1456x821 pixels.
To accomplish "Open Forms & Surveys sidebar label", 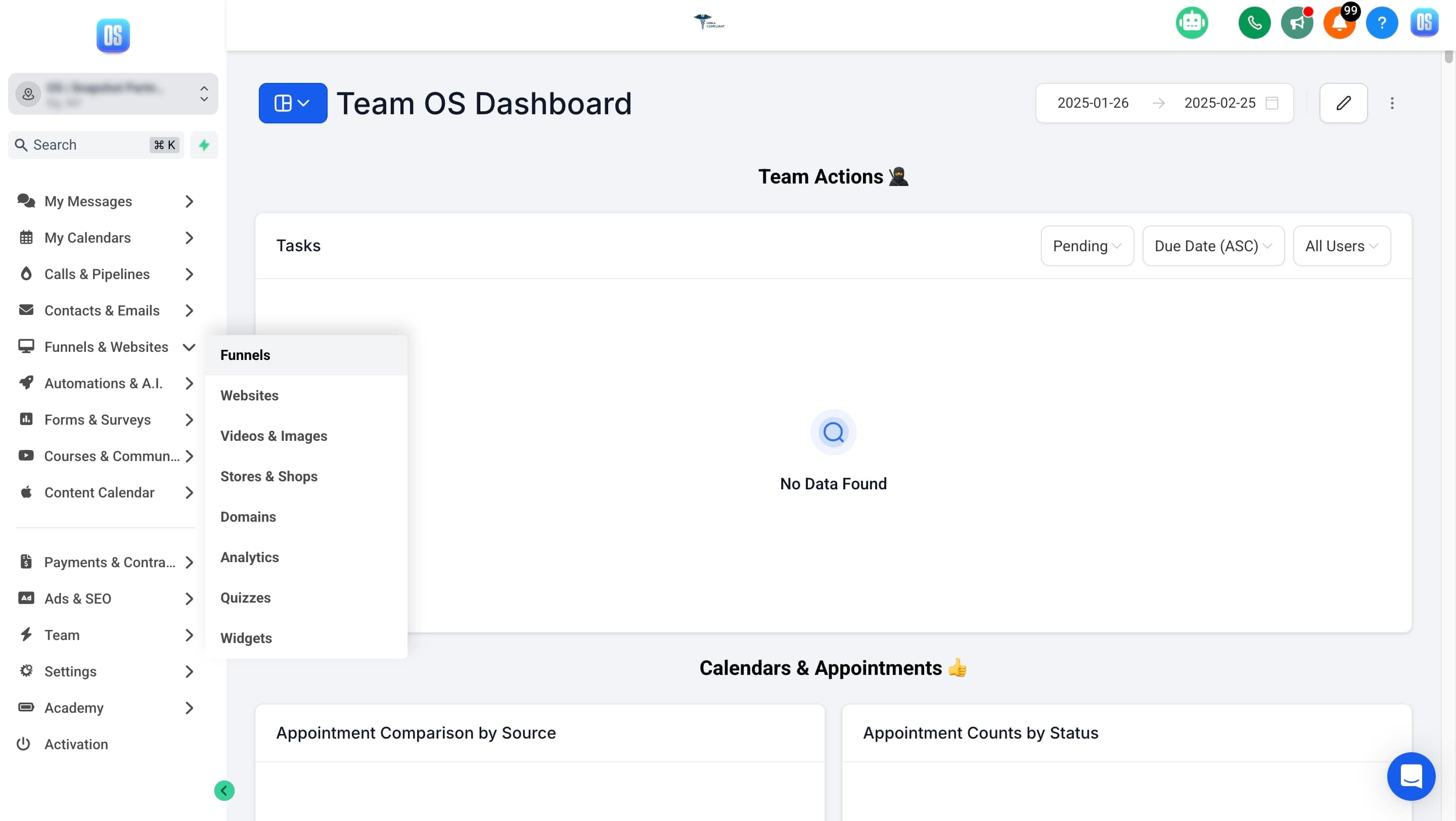I will [x=98, y=420].
